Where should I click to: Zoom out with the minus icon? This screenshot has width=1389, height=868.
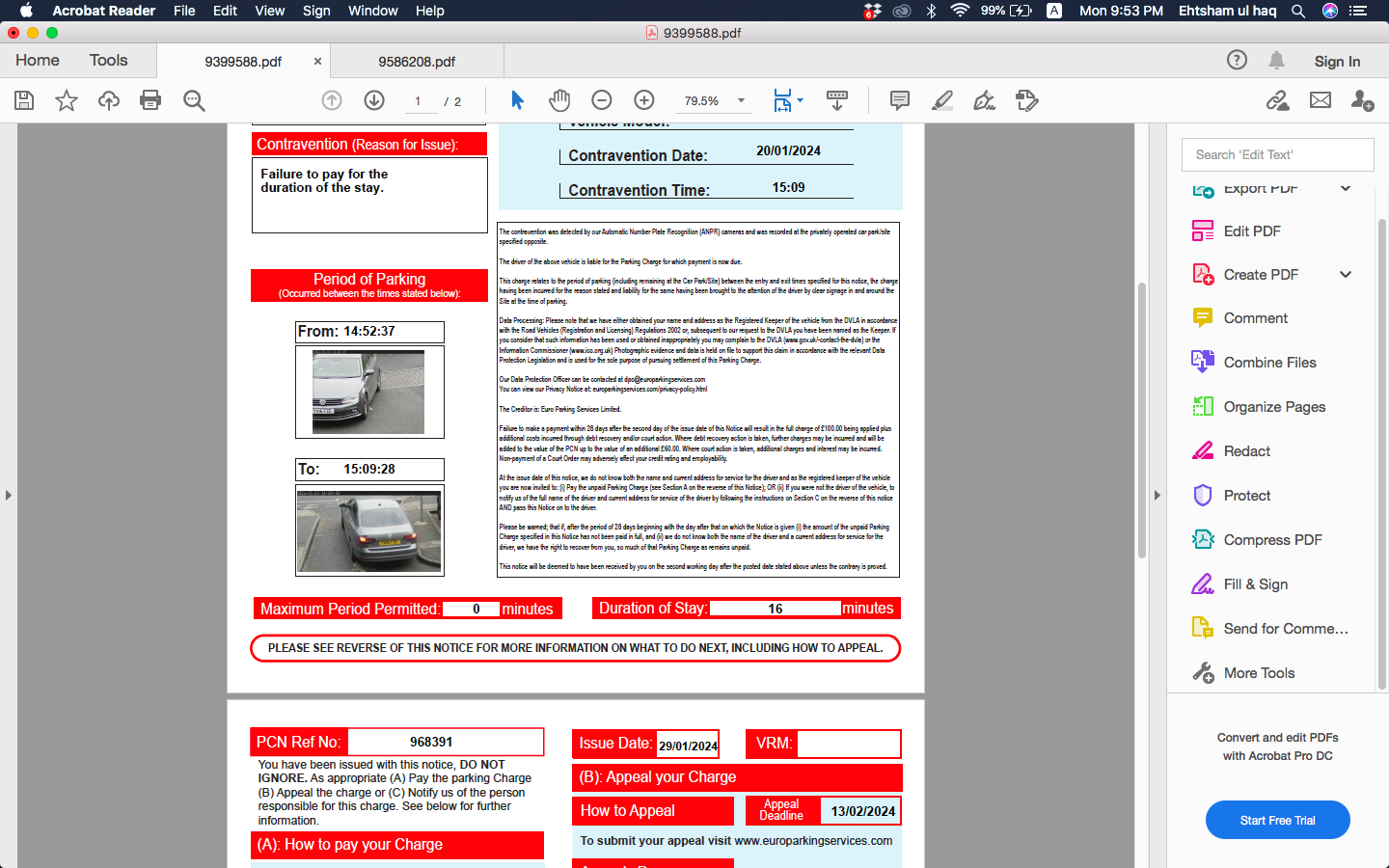(602, 100)
